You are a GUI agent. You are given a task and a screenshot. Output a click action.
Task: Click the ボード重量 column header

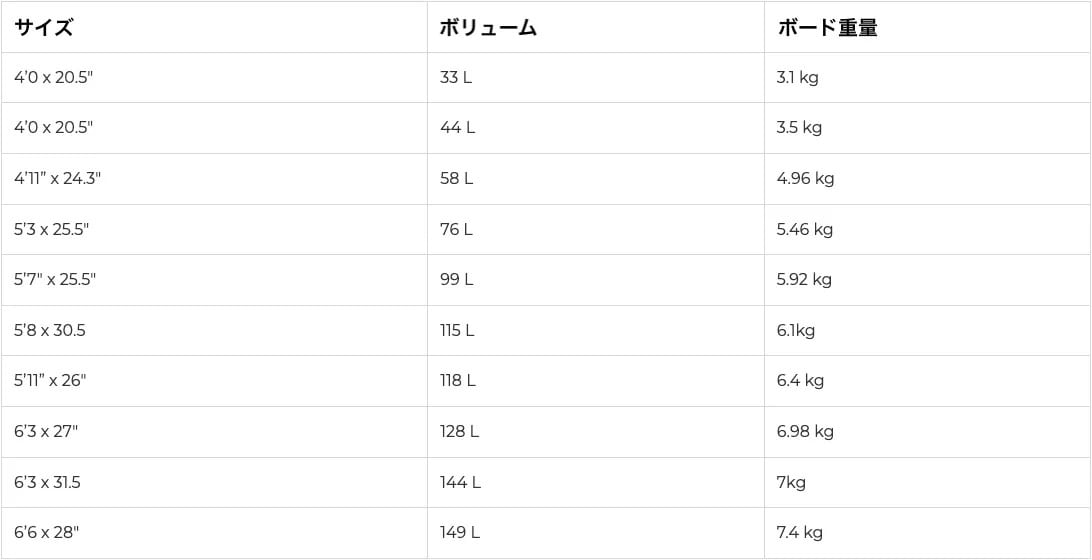tap(927, 27)
